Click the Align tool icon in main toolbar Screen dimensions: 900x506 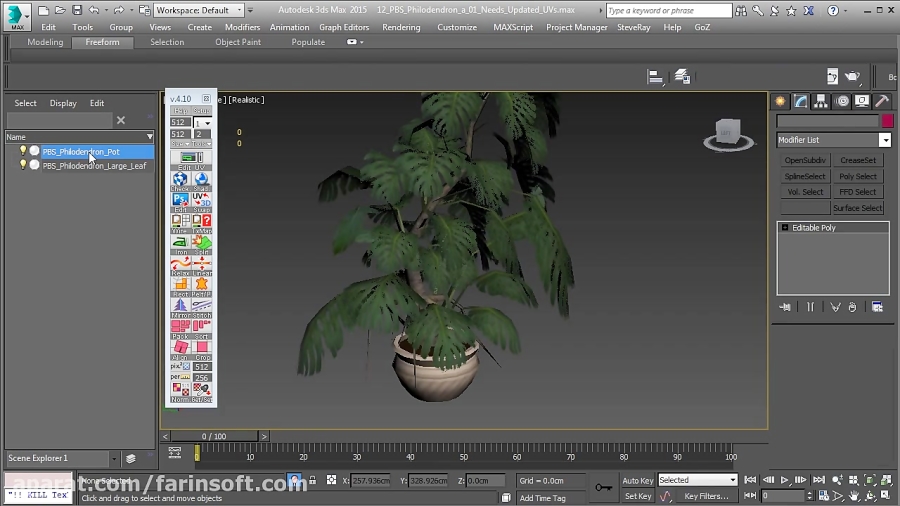point(655,77)
